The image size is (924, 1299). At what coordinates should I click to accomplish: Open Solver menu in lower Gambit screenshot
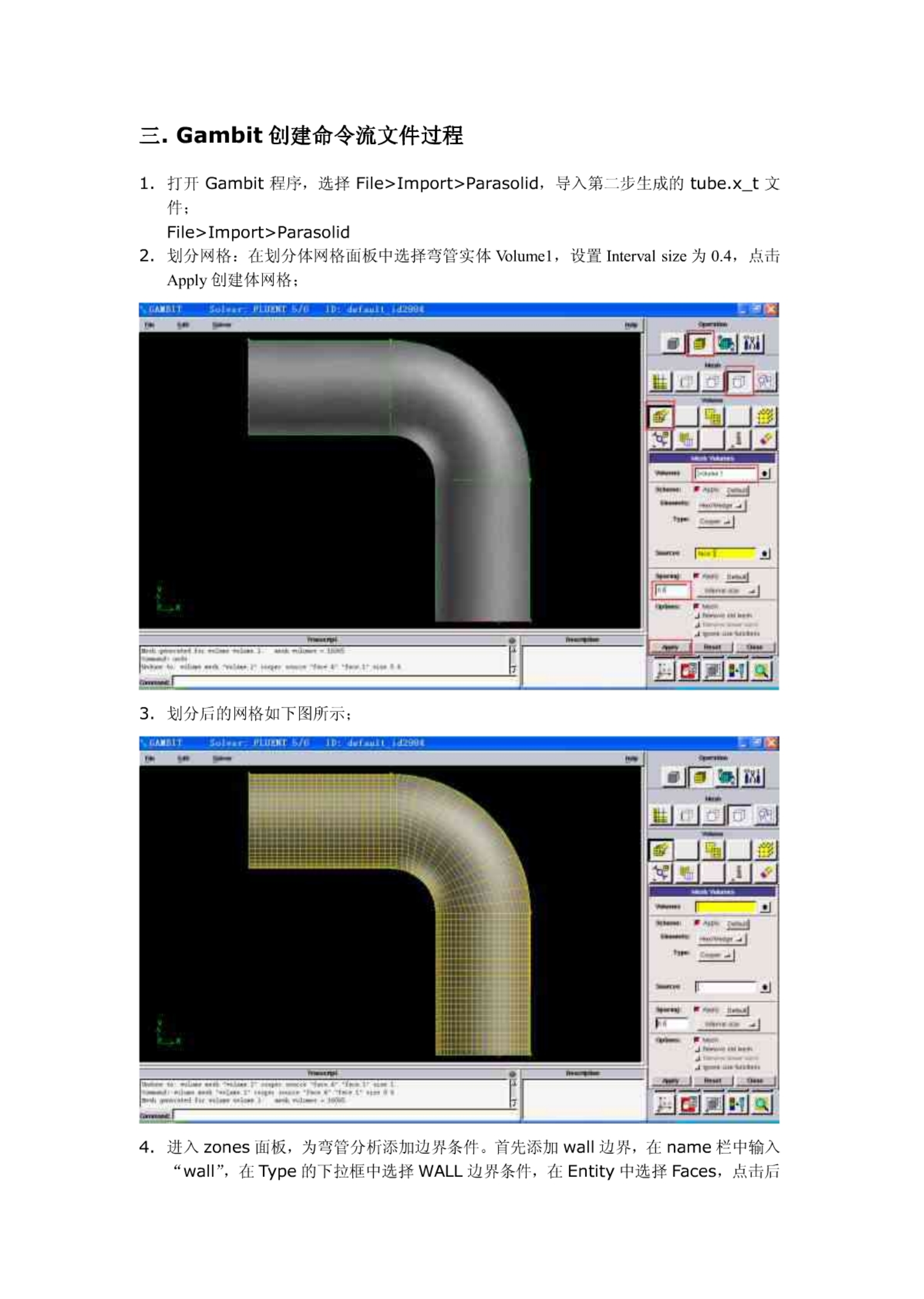tap(221, 758)
